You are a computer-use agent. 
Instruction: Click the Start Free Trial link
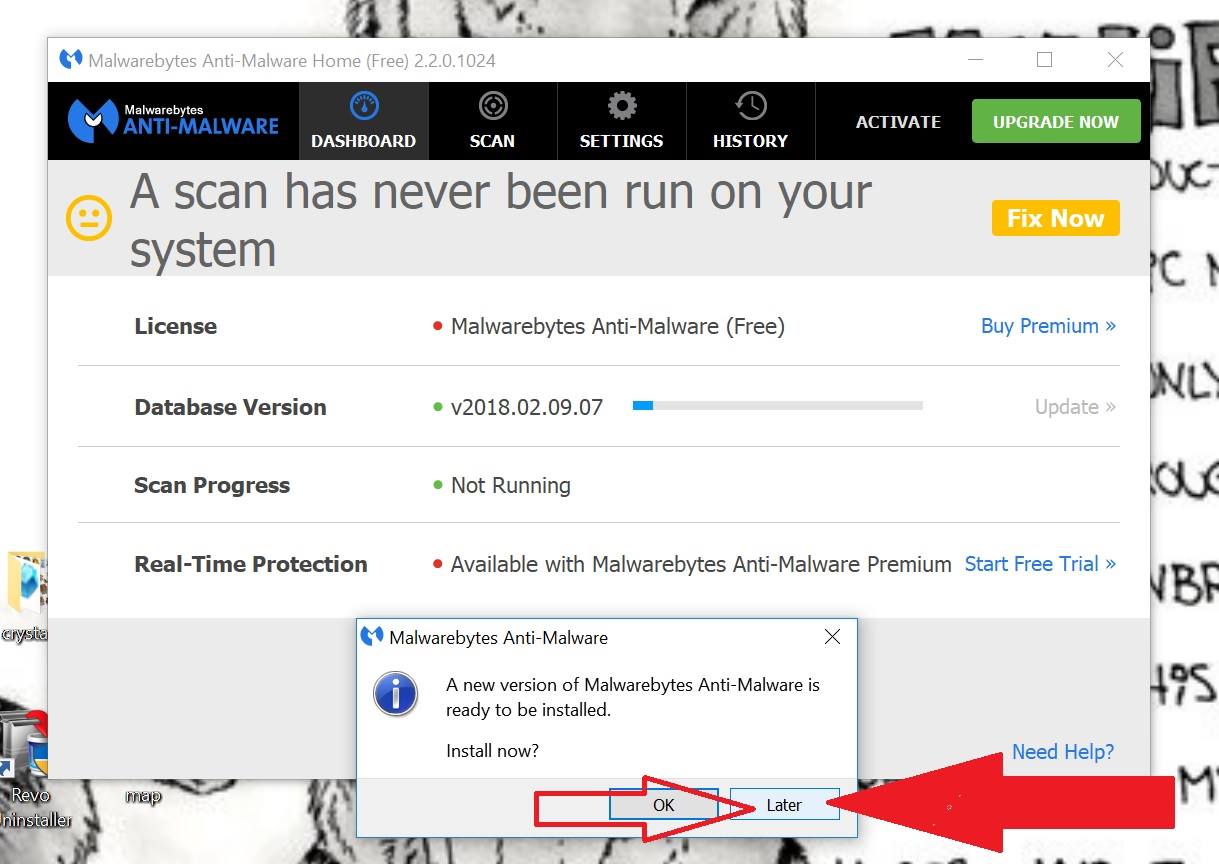(1040, 564)
